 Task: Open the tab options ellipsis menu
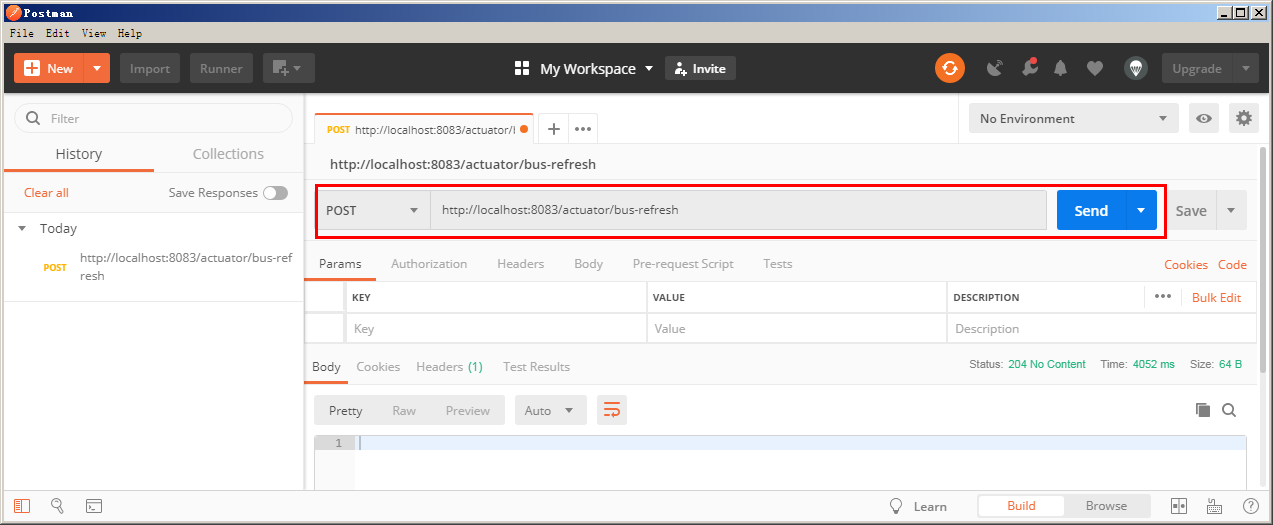(583, 129)
